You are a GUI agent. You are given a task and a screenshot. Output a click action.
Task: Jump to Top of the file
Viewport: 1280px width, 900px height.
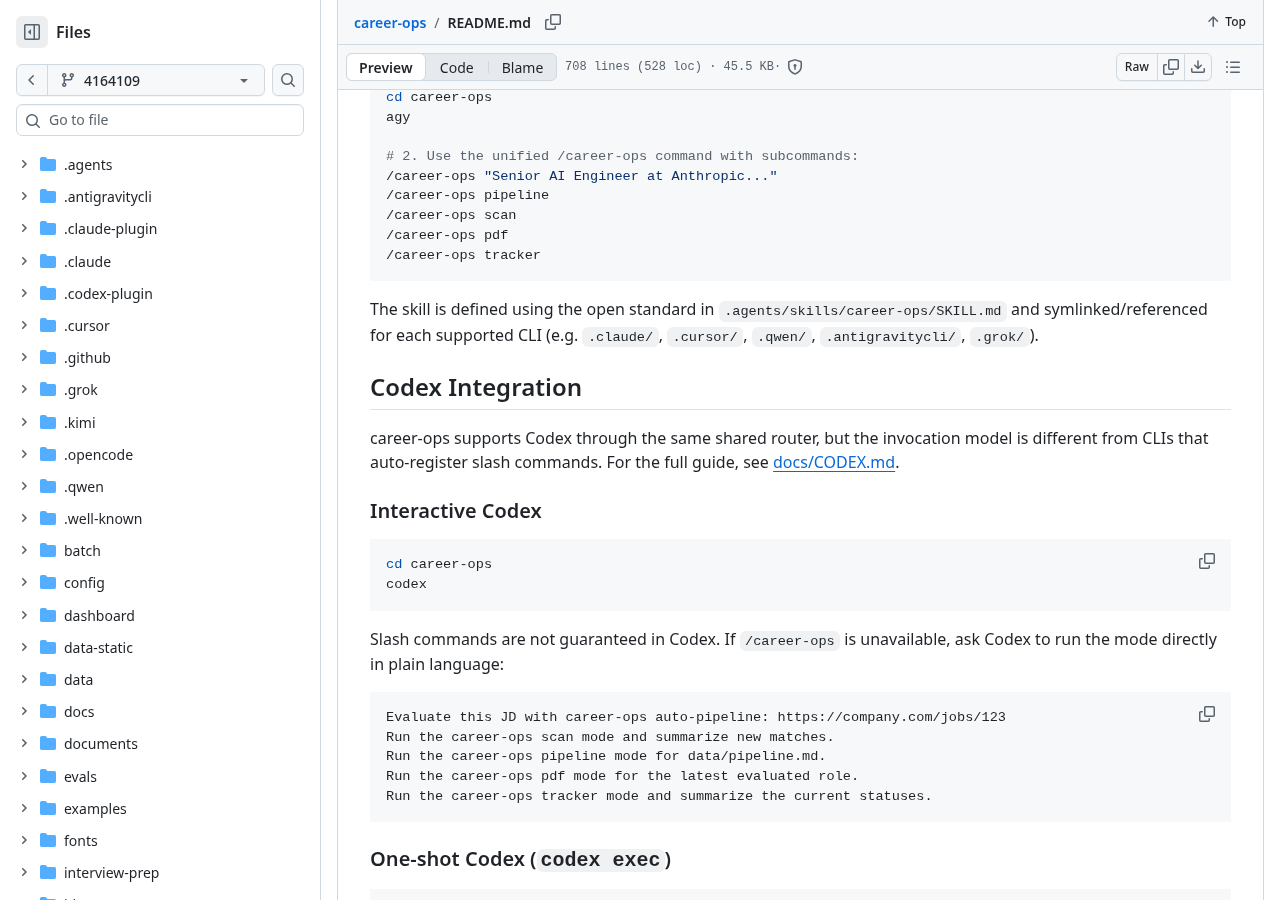pos(1226,22)
